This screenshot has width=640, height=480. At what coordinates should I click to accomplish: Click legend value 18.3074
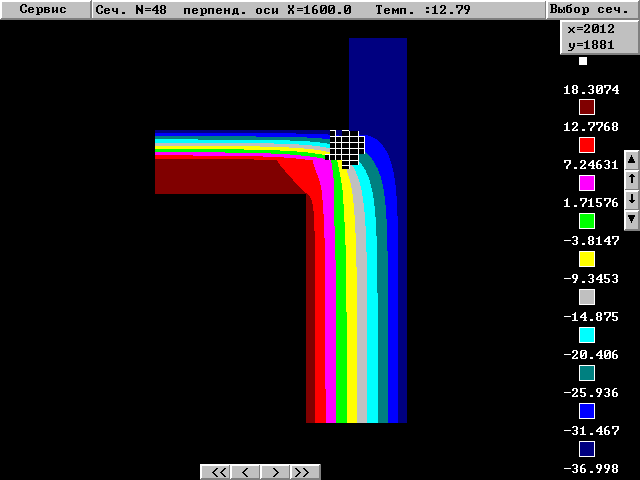tap(591, 90)
